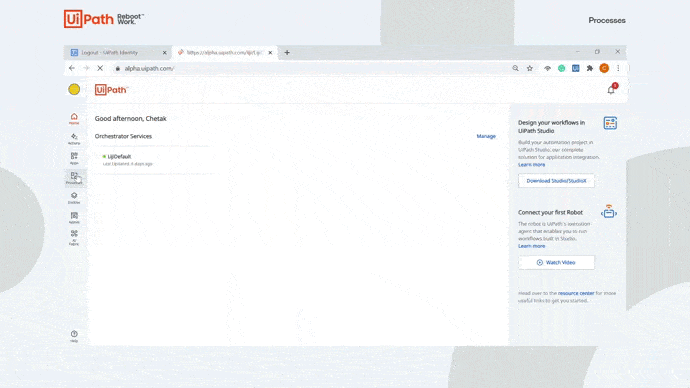The width and height of the screenshot is (690, 388).
Task: Click the UiPath logo in portal header
Action: click(x=111, y=90)
